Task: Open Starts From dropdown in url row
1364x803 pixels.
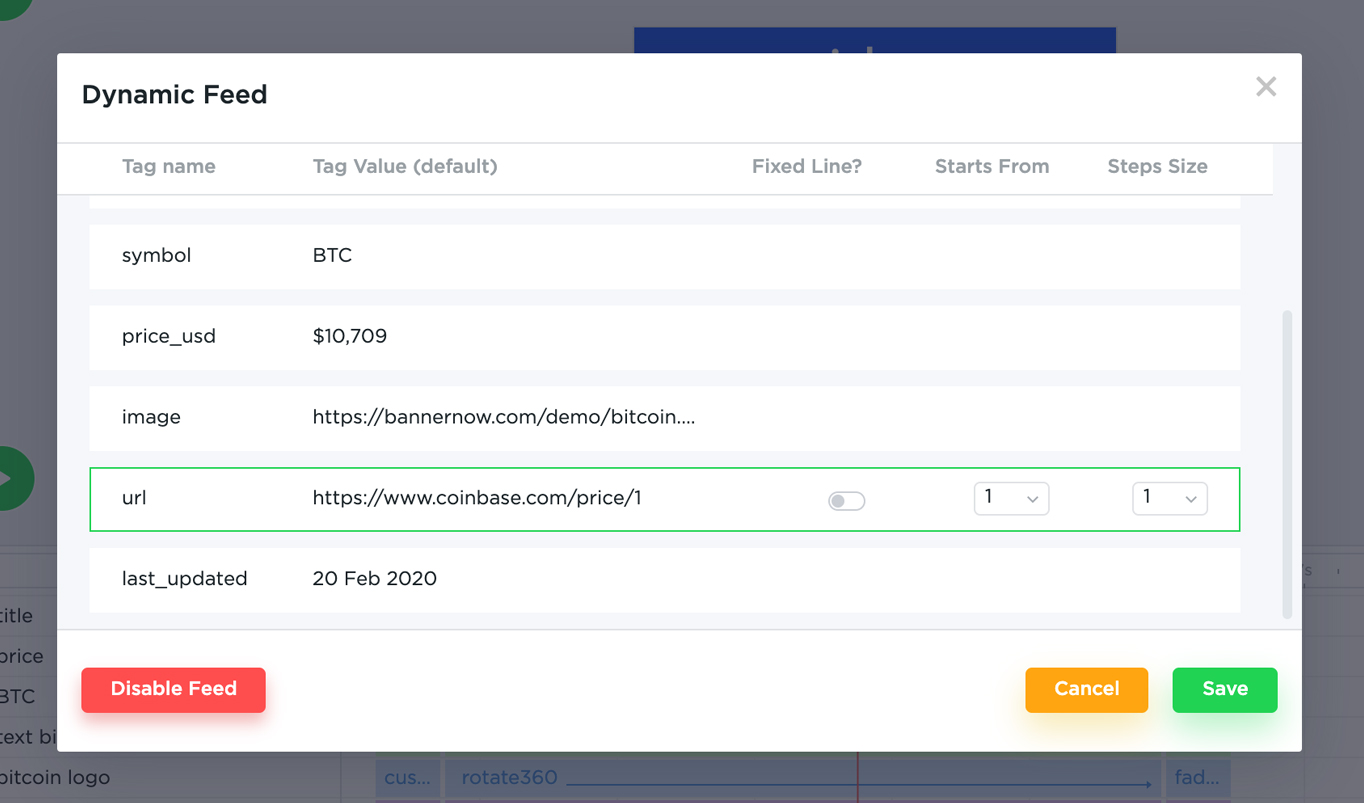Action: coord(1011,498)
